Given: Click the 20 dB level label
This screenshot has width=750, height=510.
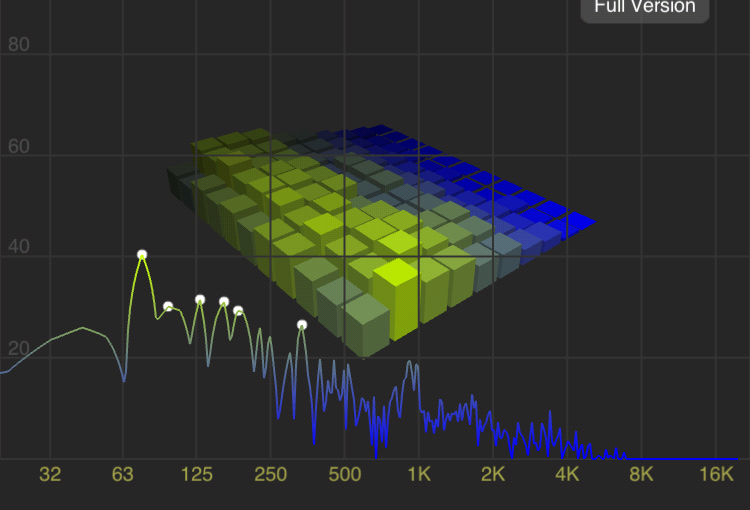Looking at the screenshot, I should tap(19, 349).
